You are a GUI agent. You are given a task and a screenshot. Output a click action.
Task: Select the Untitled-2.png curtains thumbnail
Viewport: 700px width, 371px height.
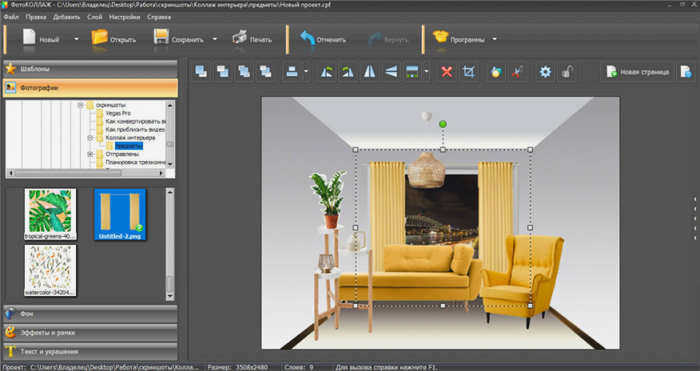[x=120, y=214]
